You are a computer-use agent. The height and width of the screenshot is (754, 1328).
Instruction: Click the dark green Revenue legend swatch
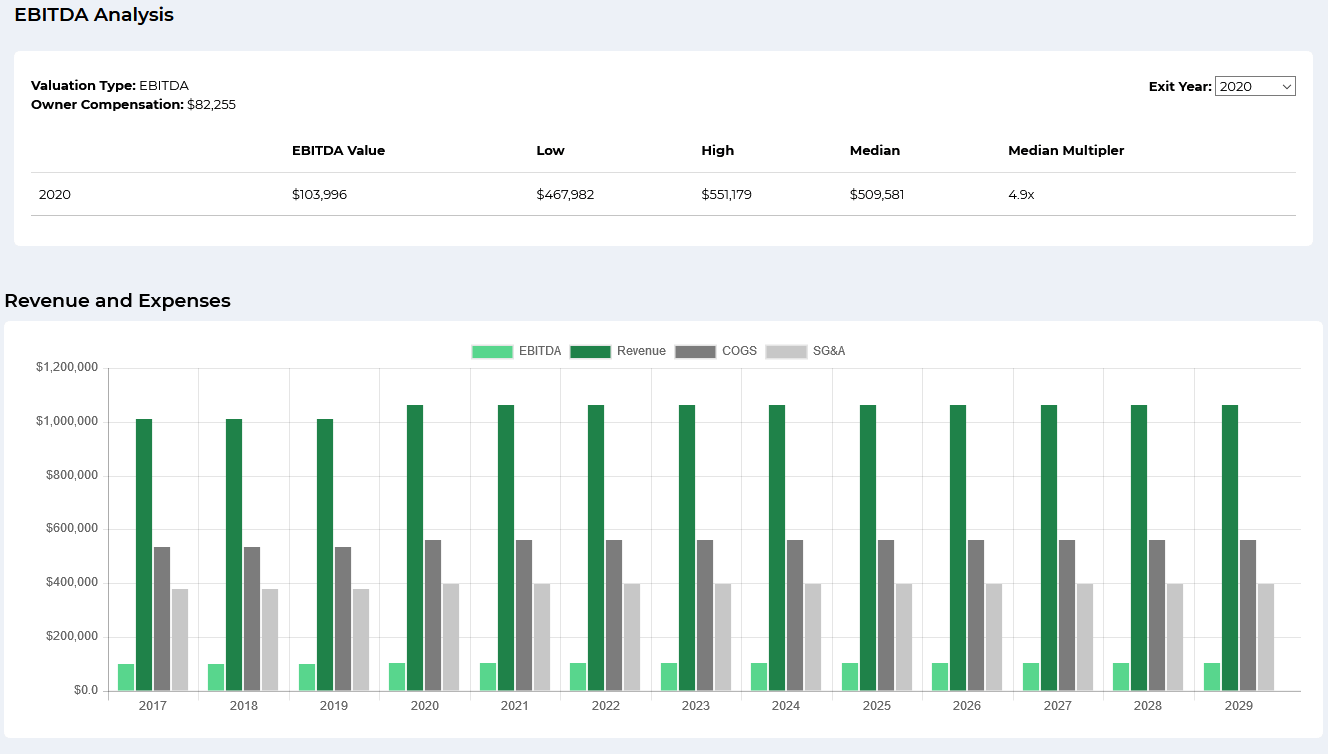point(590,352)
